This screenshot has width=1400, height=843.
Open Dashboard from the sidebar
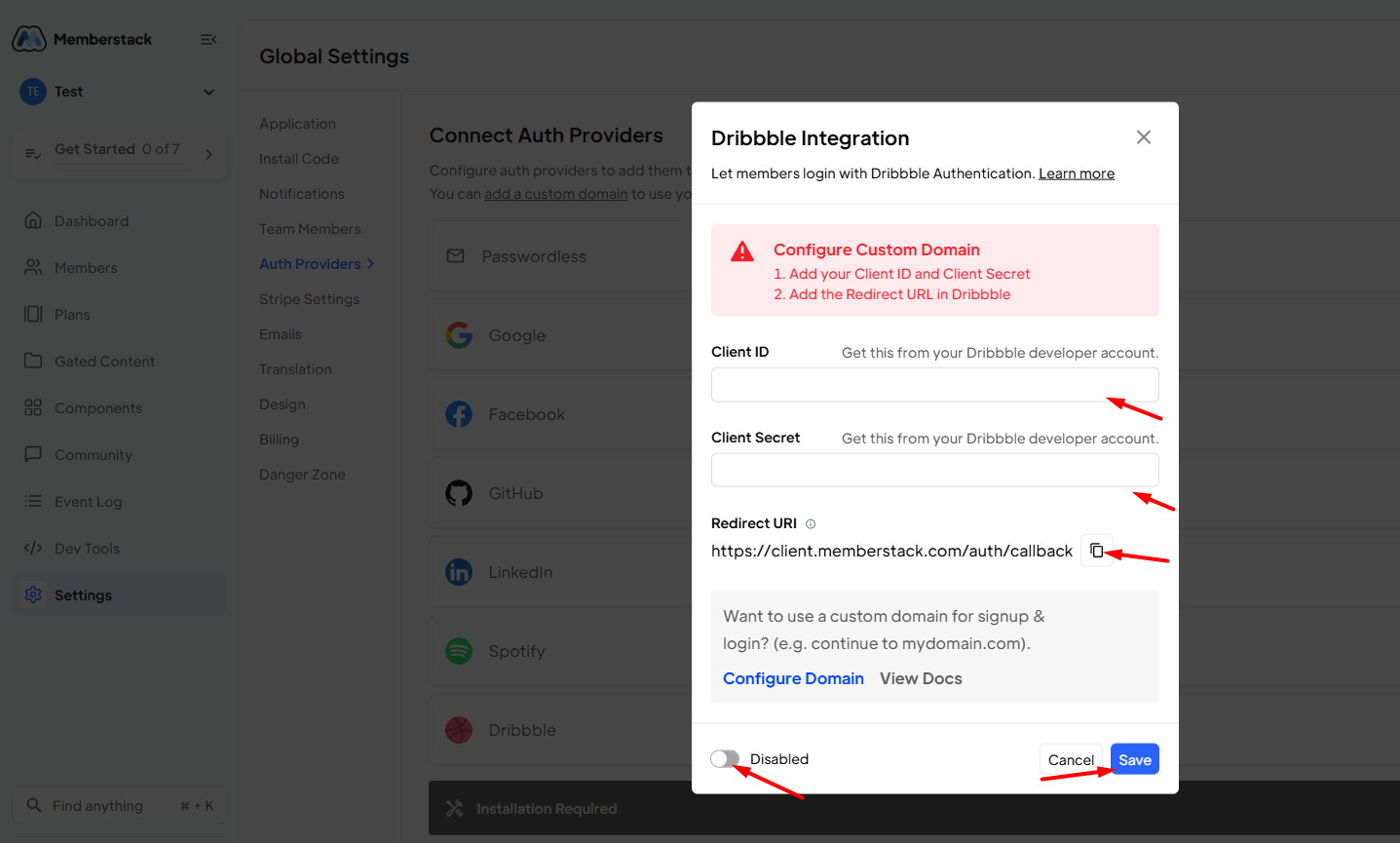point(91,221)
